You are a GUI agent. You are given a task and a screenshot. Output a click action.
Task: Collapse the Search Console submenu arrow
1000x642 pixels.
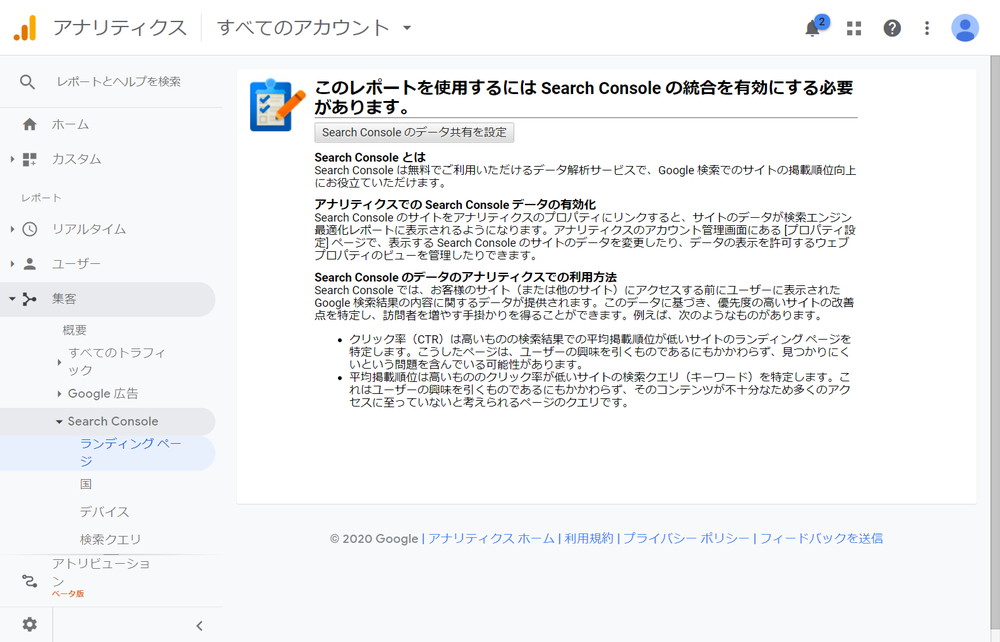(59, 421)
